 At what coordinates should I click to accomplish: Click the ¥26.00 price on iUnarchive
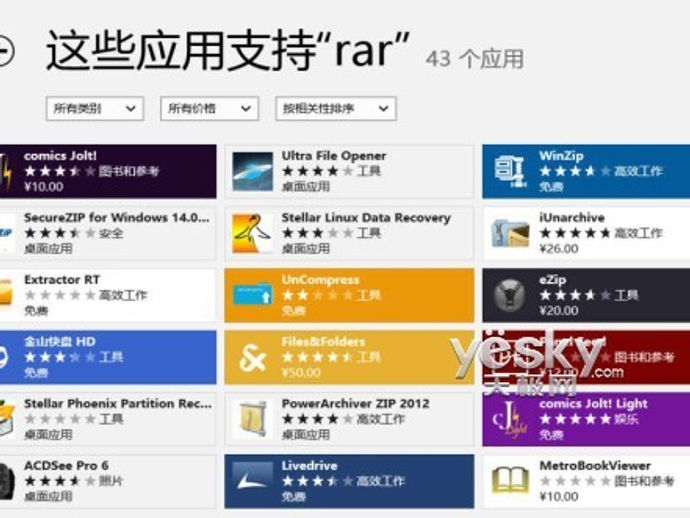coord(559,249)
